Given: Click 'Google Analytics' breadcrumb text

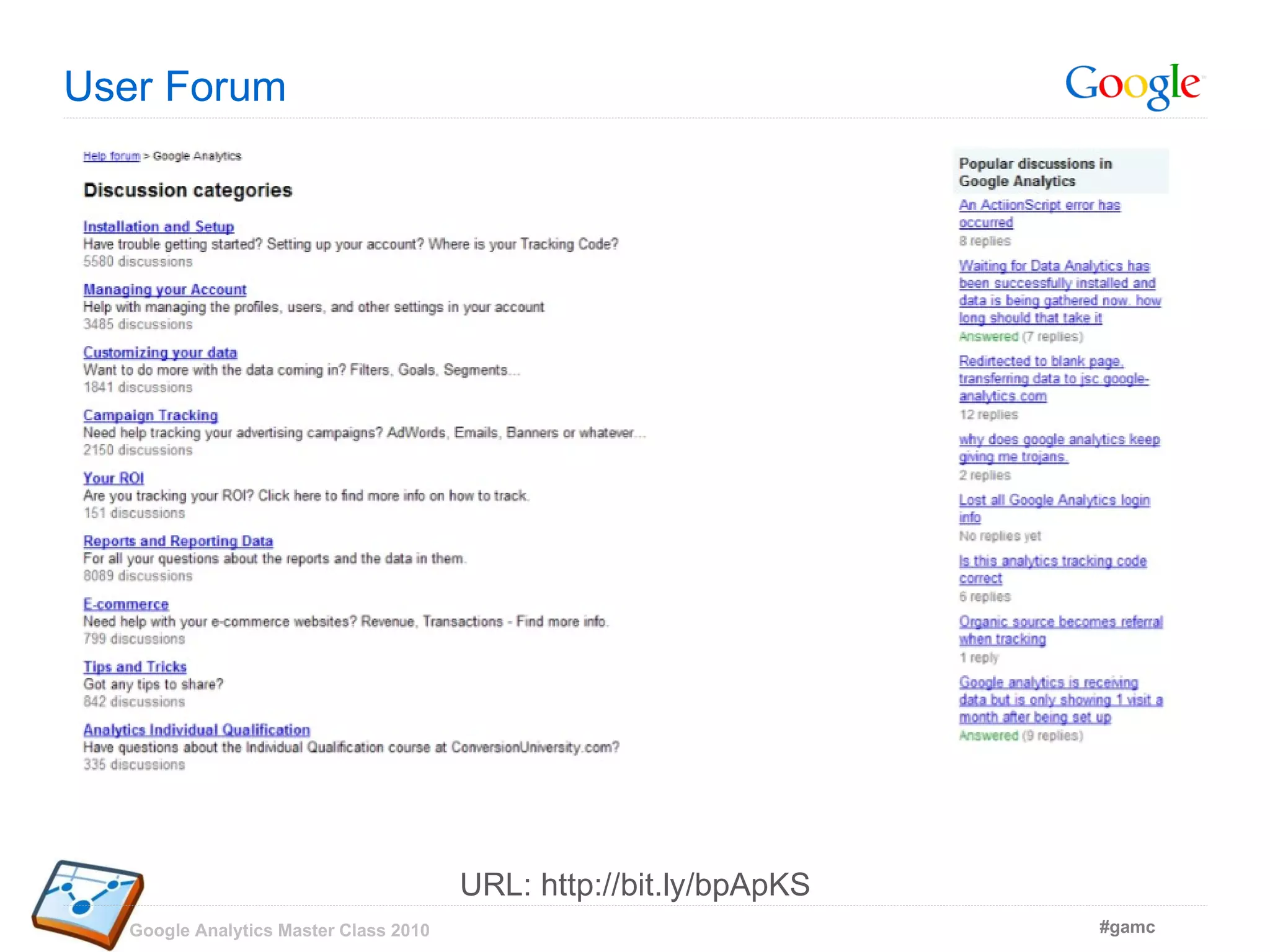Looking at the screenshot, I should 197,156.
